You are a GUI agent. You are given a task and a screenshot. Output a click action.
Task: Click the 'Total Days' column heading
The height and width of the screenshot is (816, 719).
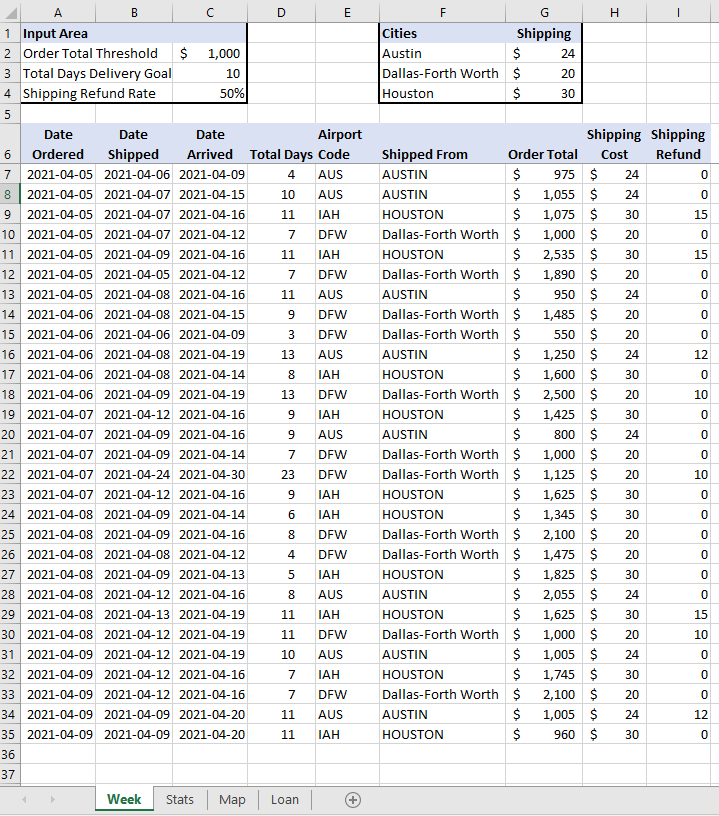point(281,144)
